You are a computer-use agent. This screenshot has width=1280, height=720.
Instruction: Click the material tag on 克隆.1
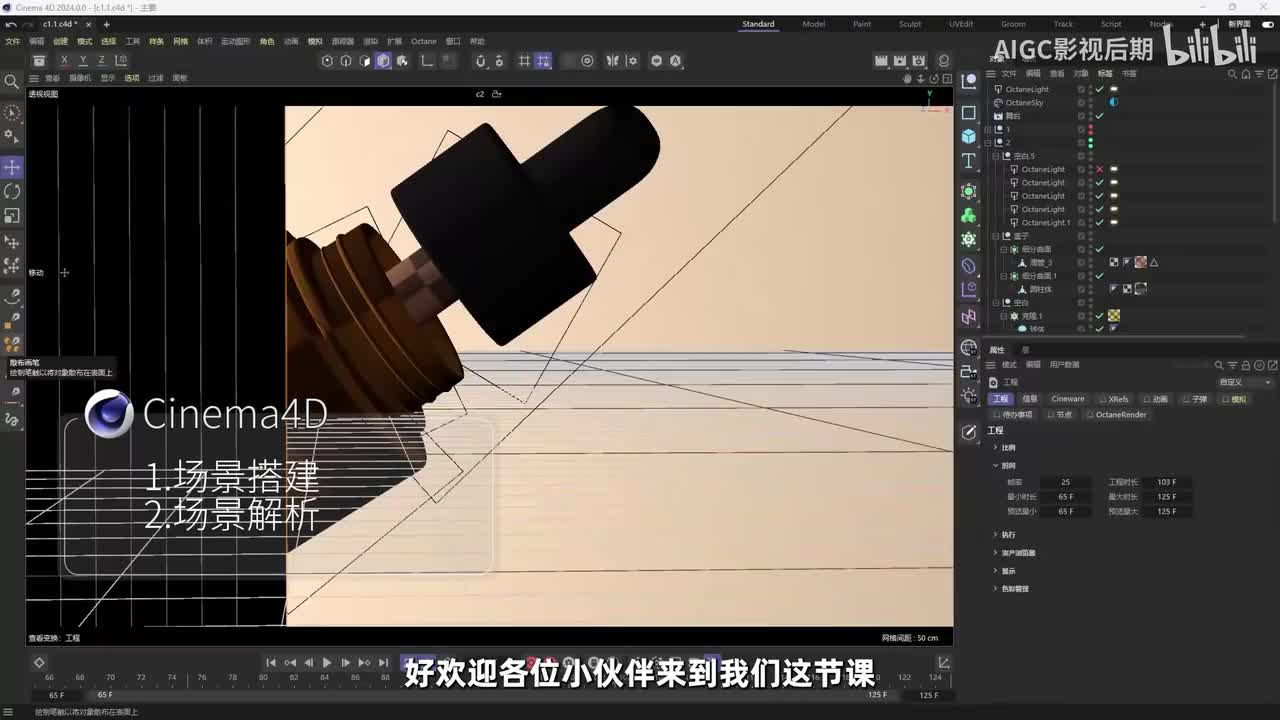tap(1114, 316)
